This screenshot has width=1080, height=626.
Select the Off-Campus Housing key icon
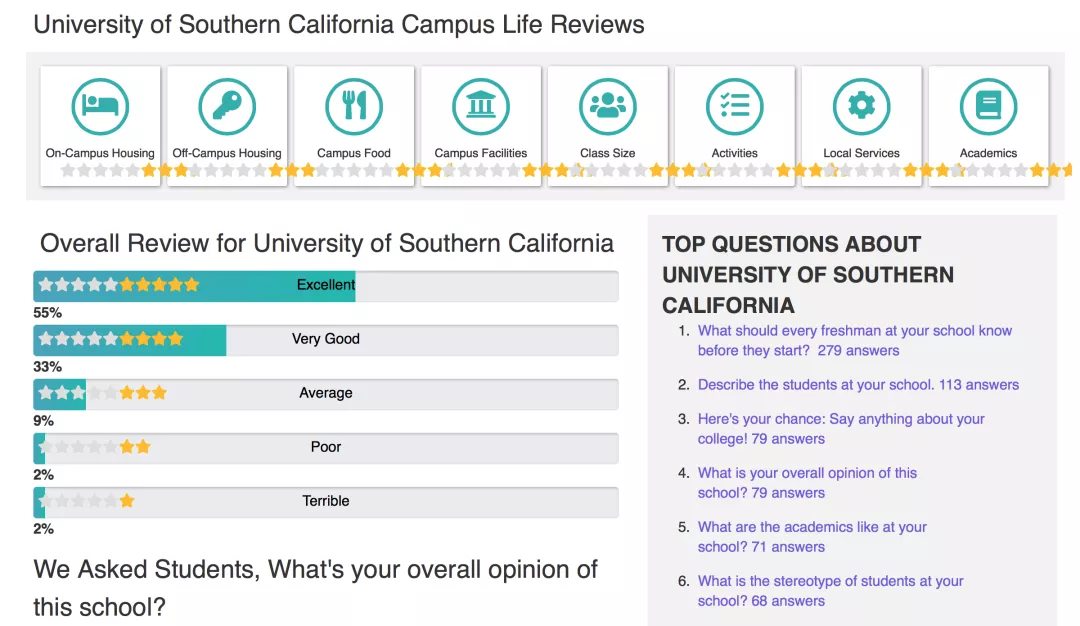click(227, 105)
